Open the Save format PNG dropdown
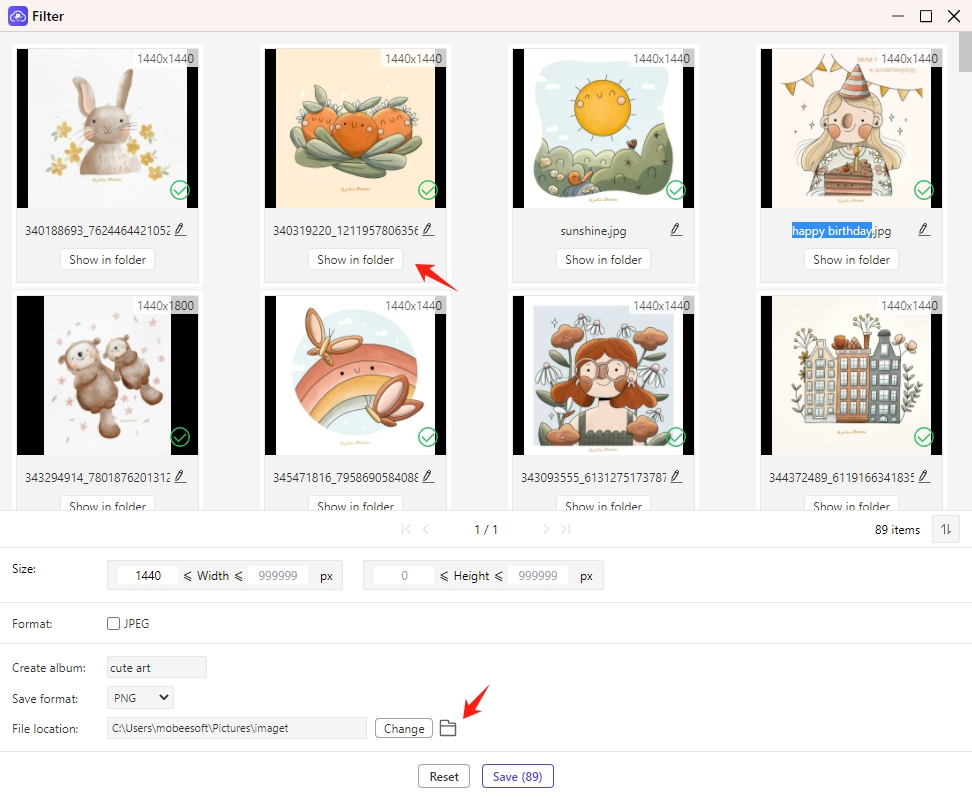 pos(141,697)
